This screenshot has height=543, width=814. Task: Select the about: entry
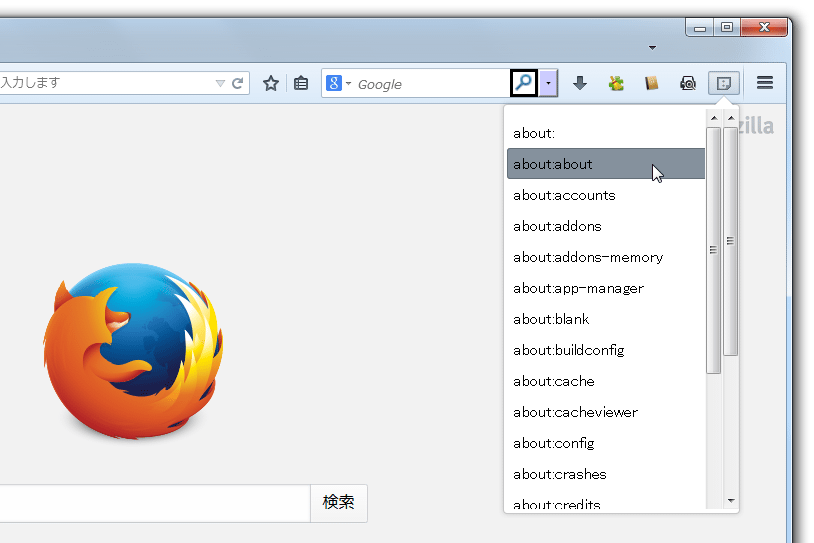[605, 133]
